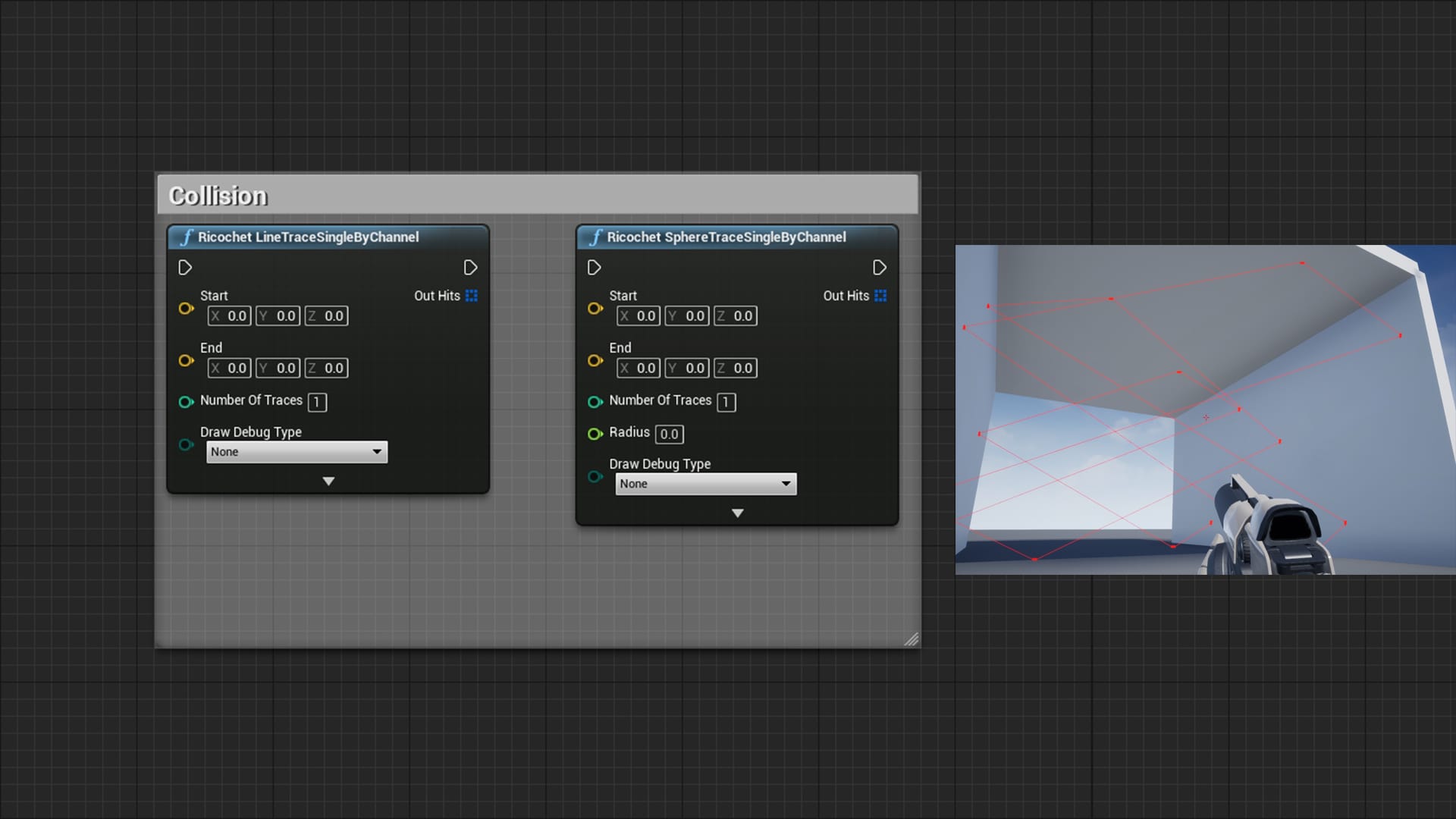The width and height of the screenshot is (1456, 819).
Task: Click End vector pin on SphereTrace node
Action: (595, 360)
